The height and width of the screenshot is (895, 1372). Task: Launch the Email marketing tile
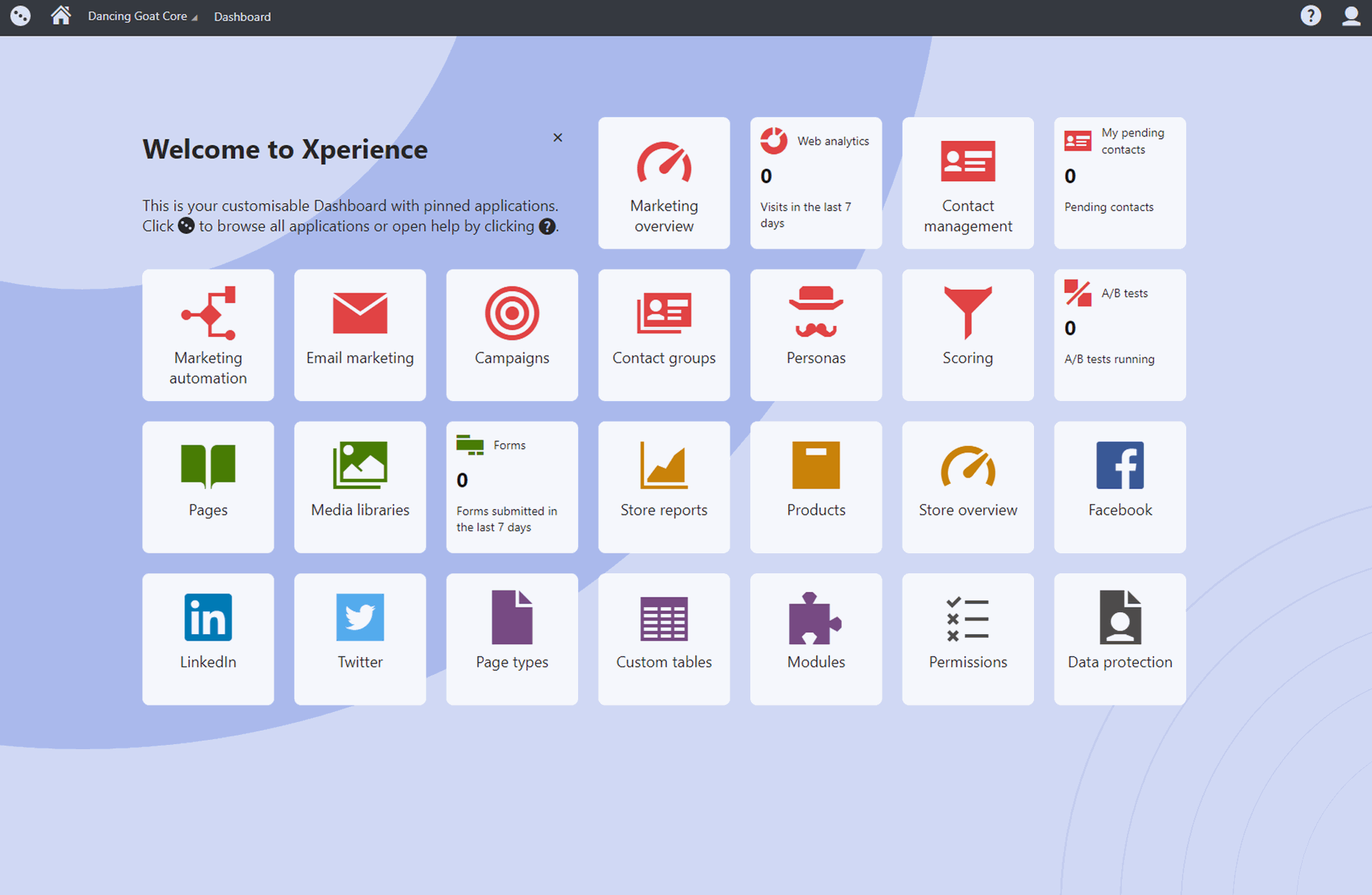coord(360,335)
